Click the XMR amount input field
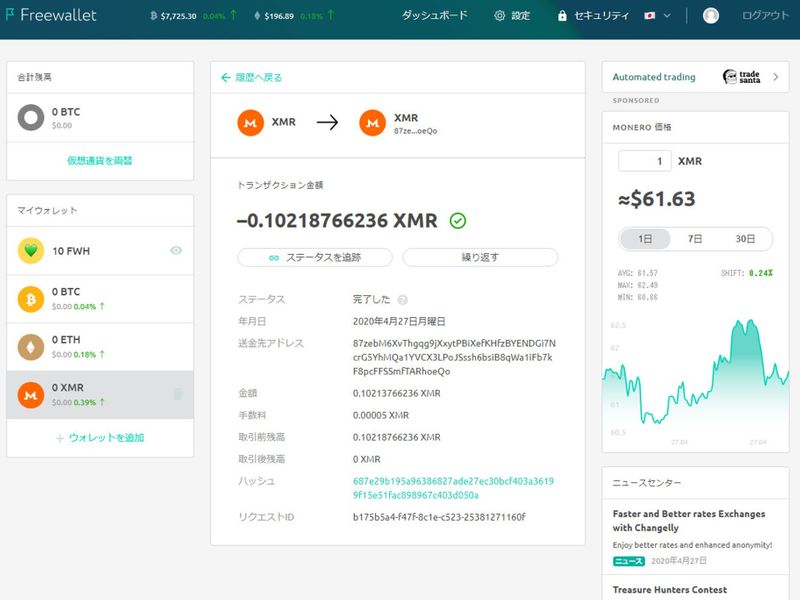 point(645,161)
